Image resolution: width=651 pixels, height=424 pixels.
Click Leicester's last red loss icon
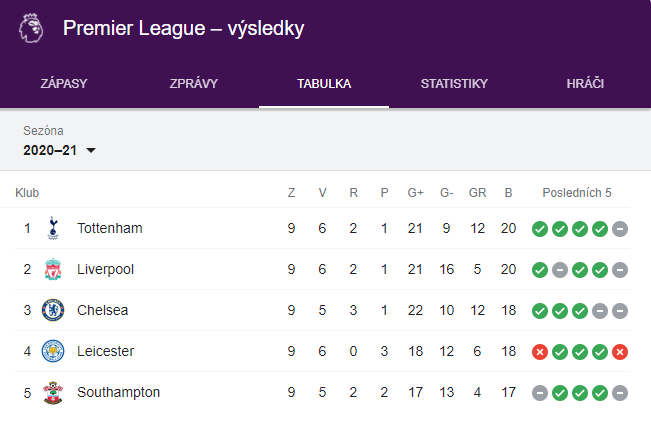coord(620,352)
